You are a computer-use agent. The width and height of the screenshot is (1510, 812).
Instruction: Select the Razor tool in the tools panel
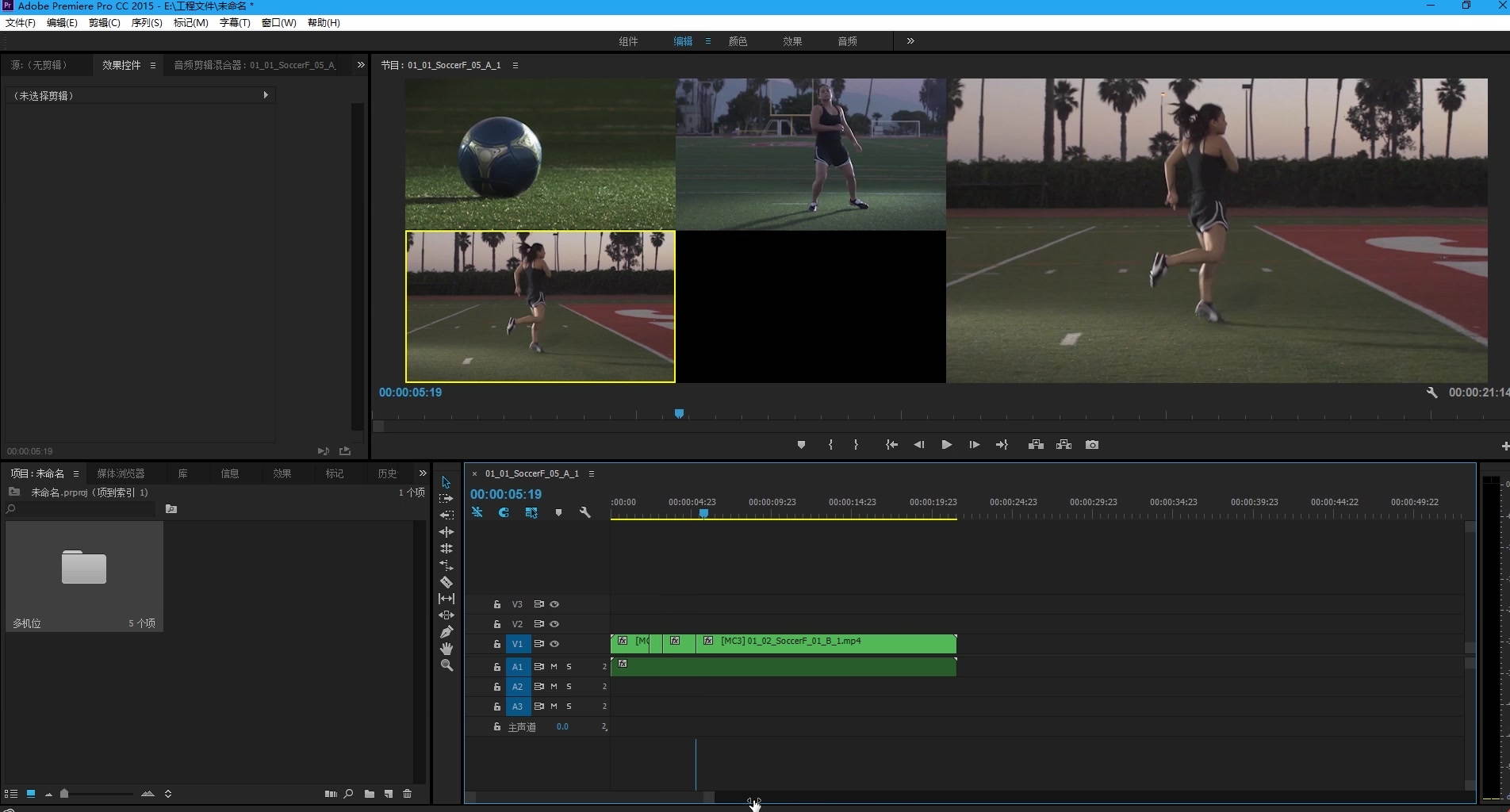click(x=446, y=582)
